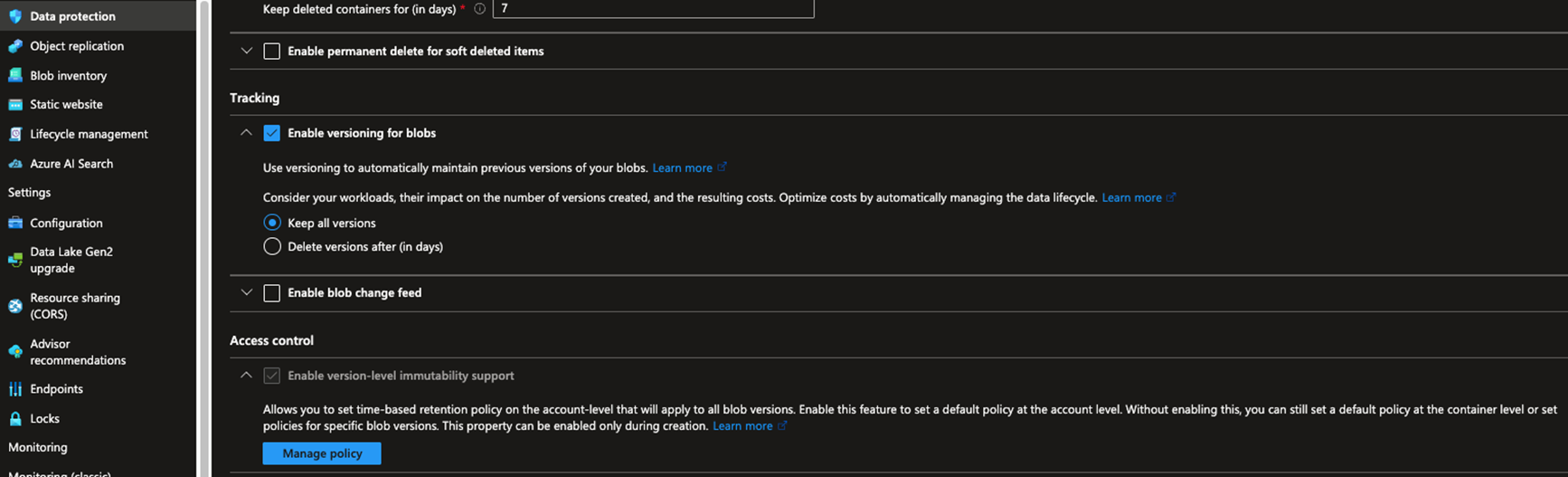Click the Resource sharing (CORS) icon

click(15, 306)
